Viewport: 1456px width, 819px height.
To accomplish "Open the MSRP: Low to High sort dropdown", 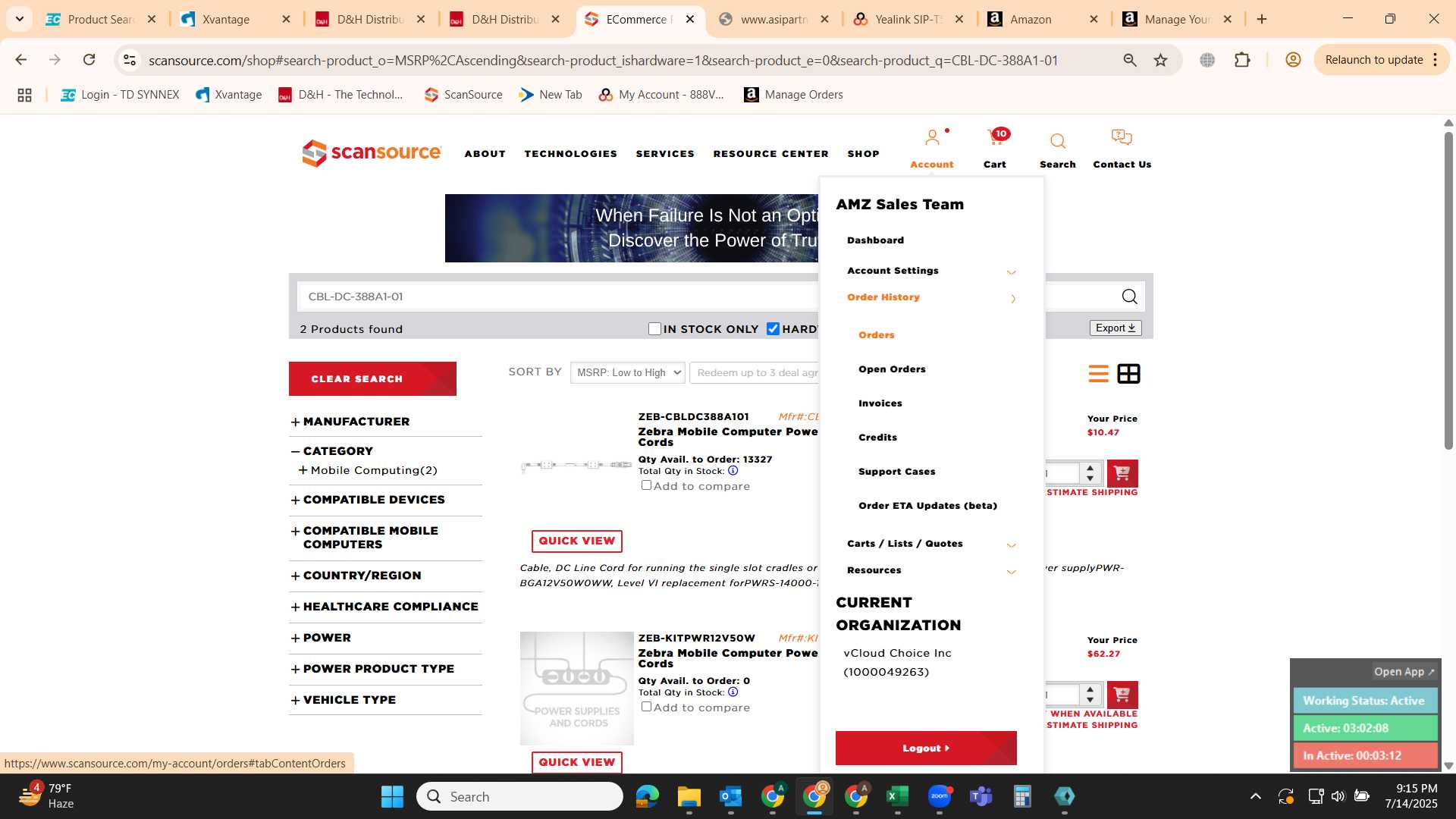I will pyautogui.click(x=627, y=372).
